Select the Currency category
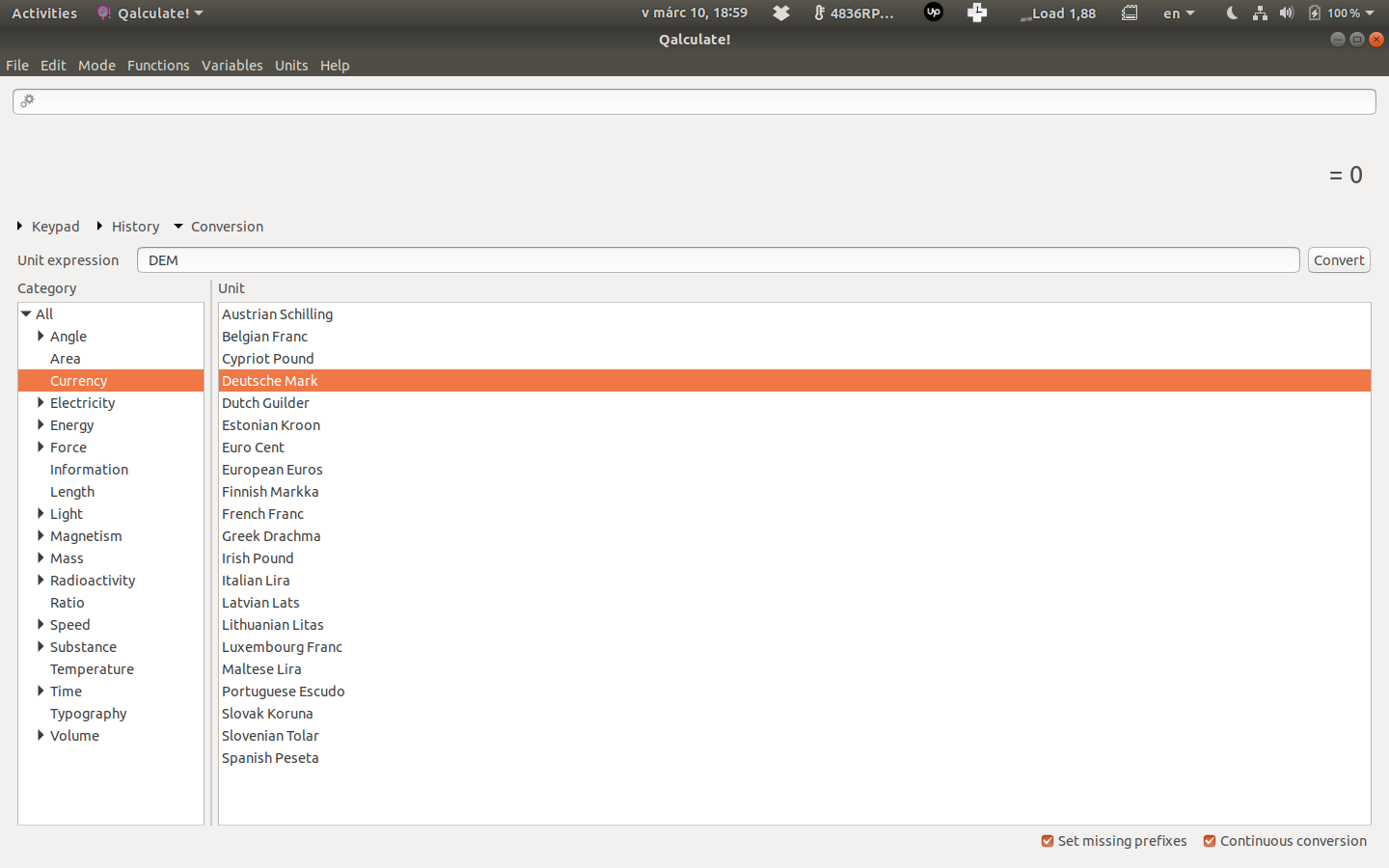This screenshot has height=868, width=1389. coord(111,381)
